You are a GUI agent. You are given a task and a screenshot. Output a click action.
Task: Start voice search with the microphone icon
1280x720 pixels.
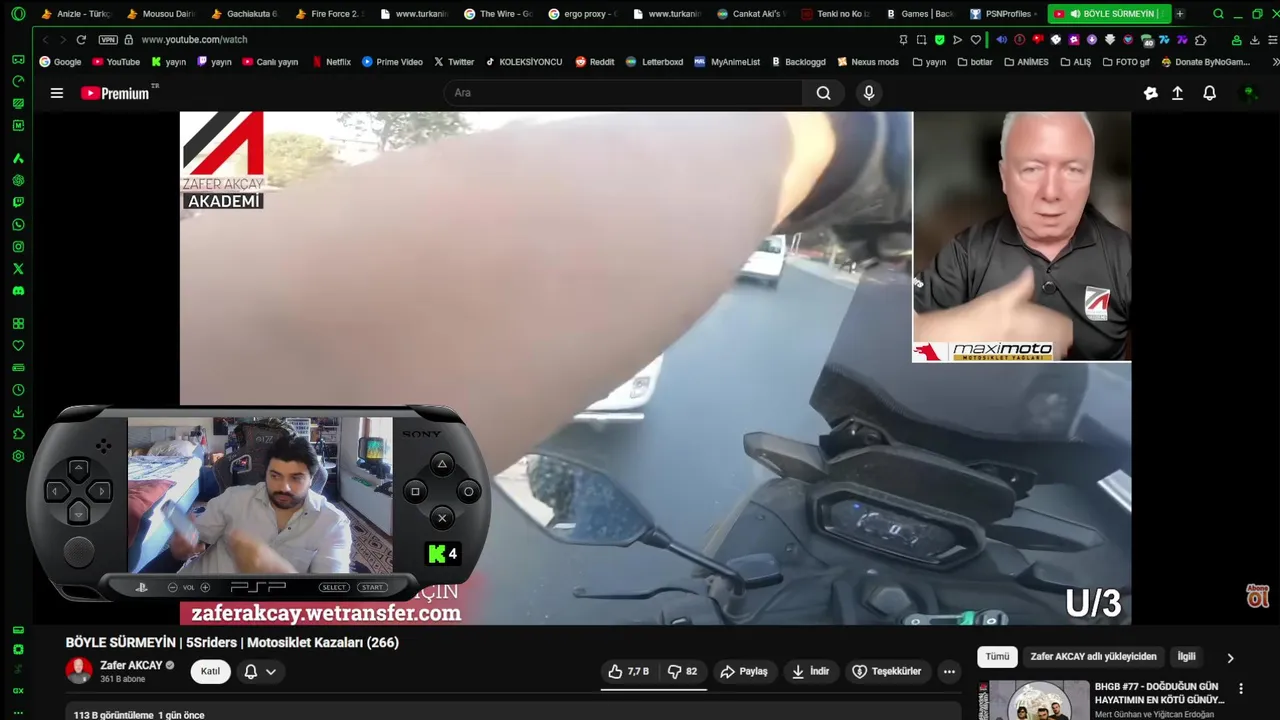click(869, 93)
